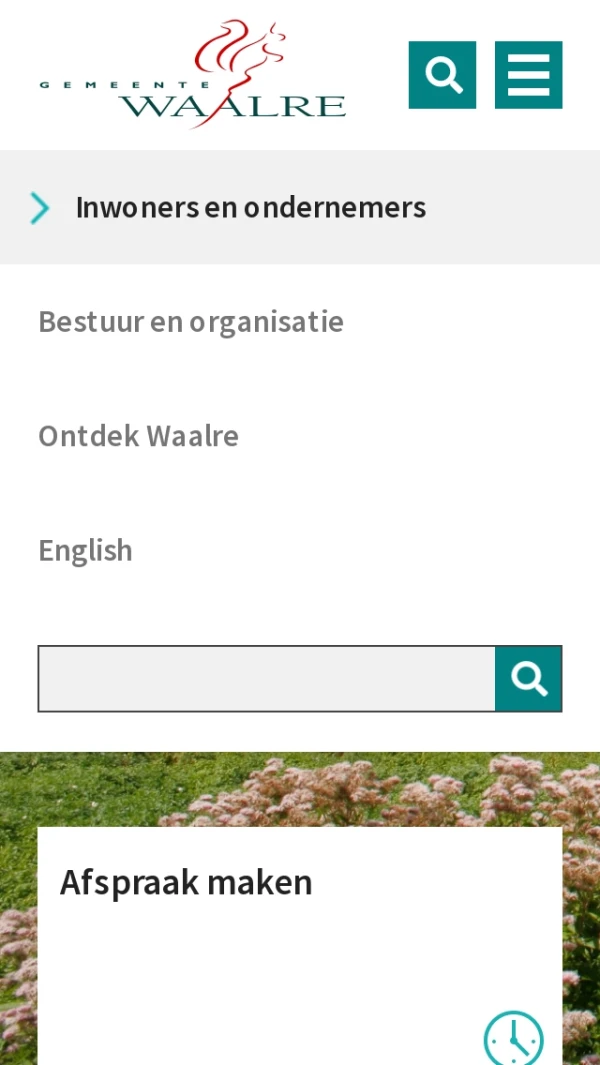The width and height of the screenshot is (600, 1065).
Task: Go to Ontdek Waalre
Action: [x=139, y=435]
